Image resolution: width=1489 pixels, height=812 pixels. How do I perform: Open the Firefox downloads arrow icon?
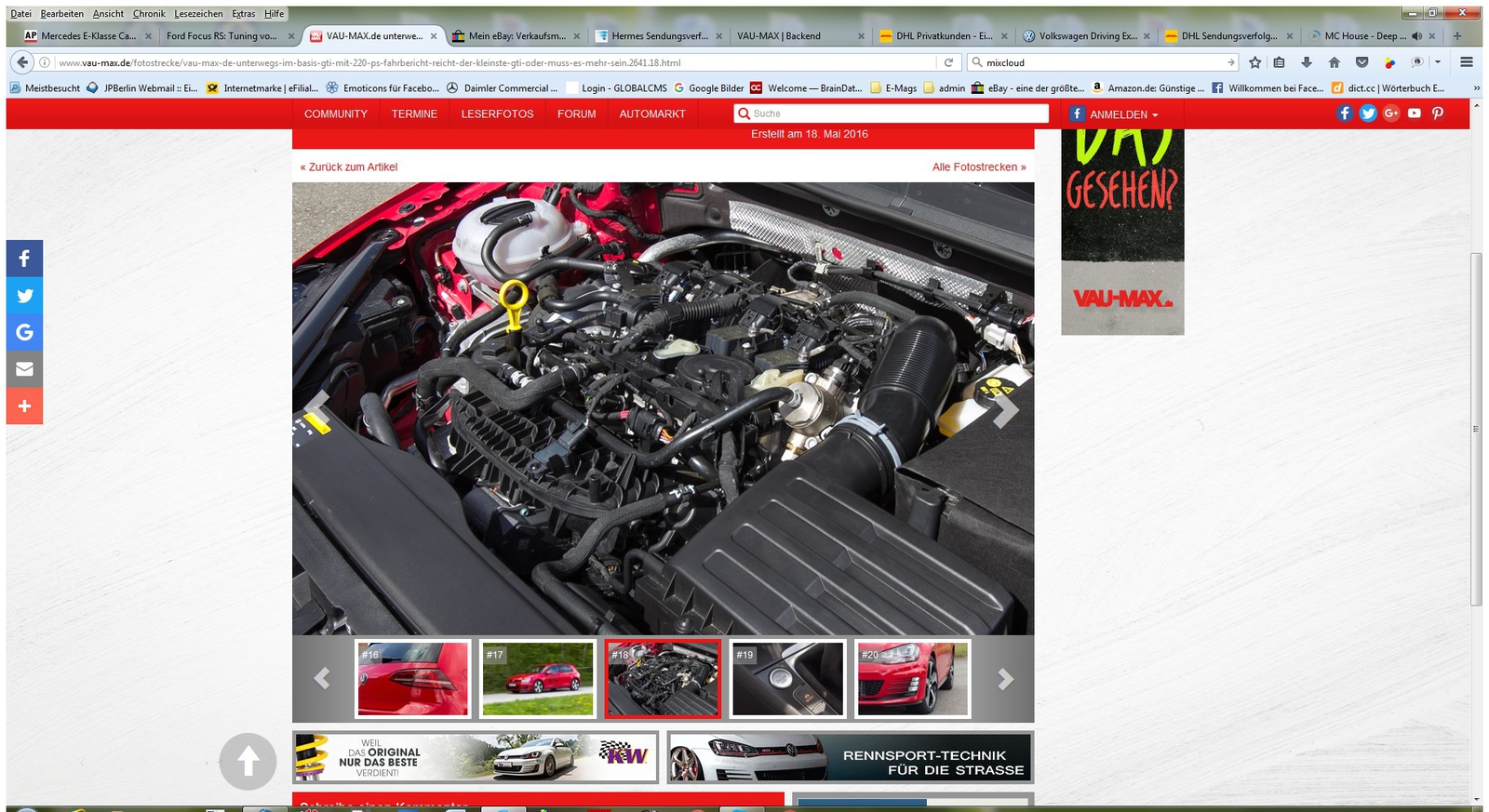[1307, 62]
